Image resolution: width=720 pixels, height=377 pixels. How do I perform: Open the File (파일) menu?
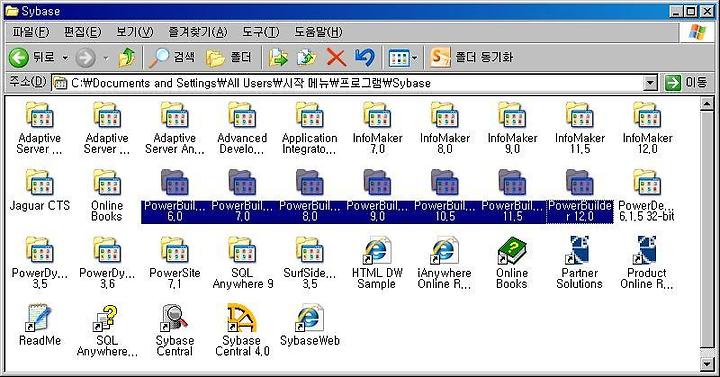30,32
